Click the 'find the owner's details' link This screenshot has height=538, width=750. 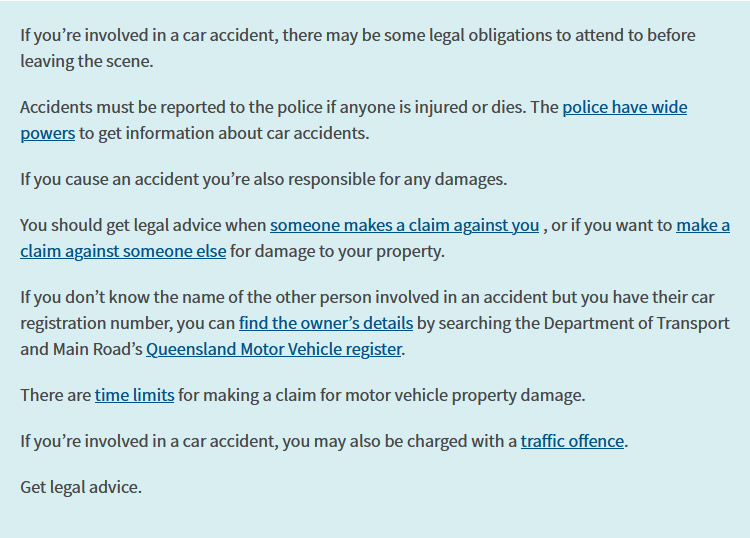pos(326,323)
